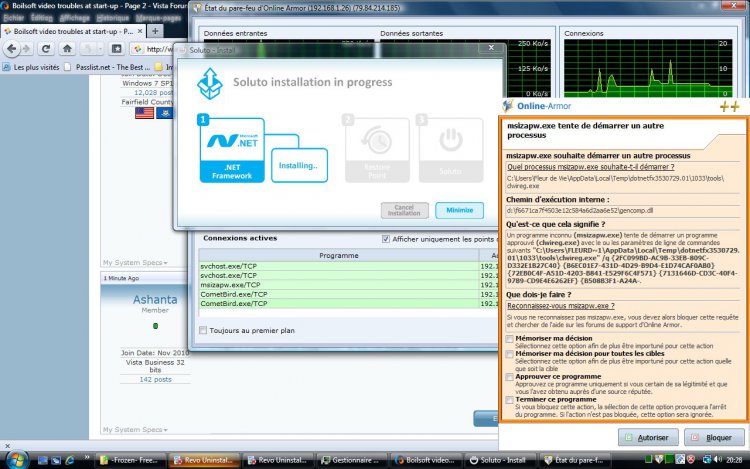Image resolution: width=750 pixels, height=469 pixels.
Task: Open Ashanta's 142 posts link
Action: (155, 379)
